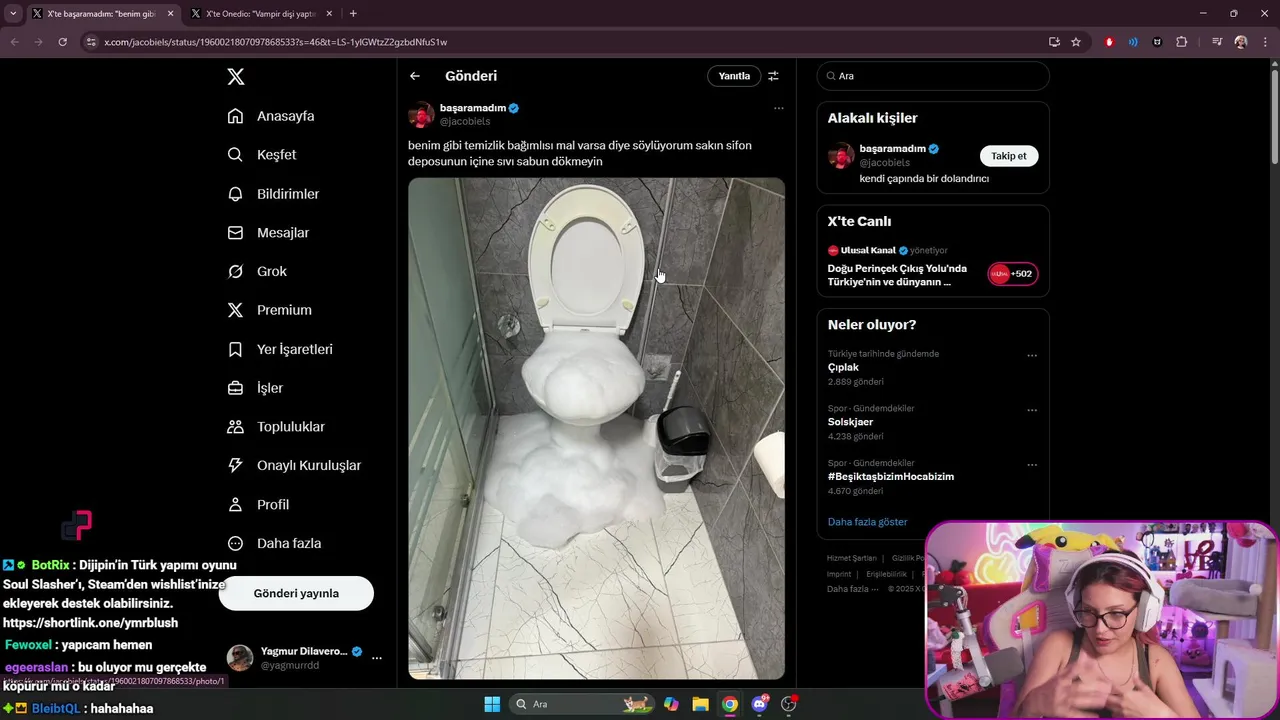Open the Çıplak trending topic
This screenshot has width=1280, height=720.
click(x=843, y=367)
